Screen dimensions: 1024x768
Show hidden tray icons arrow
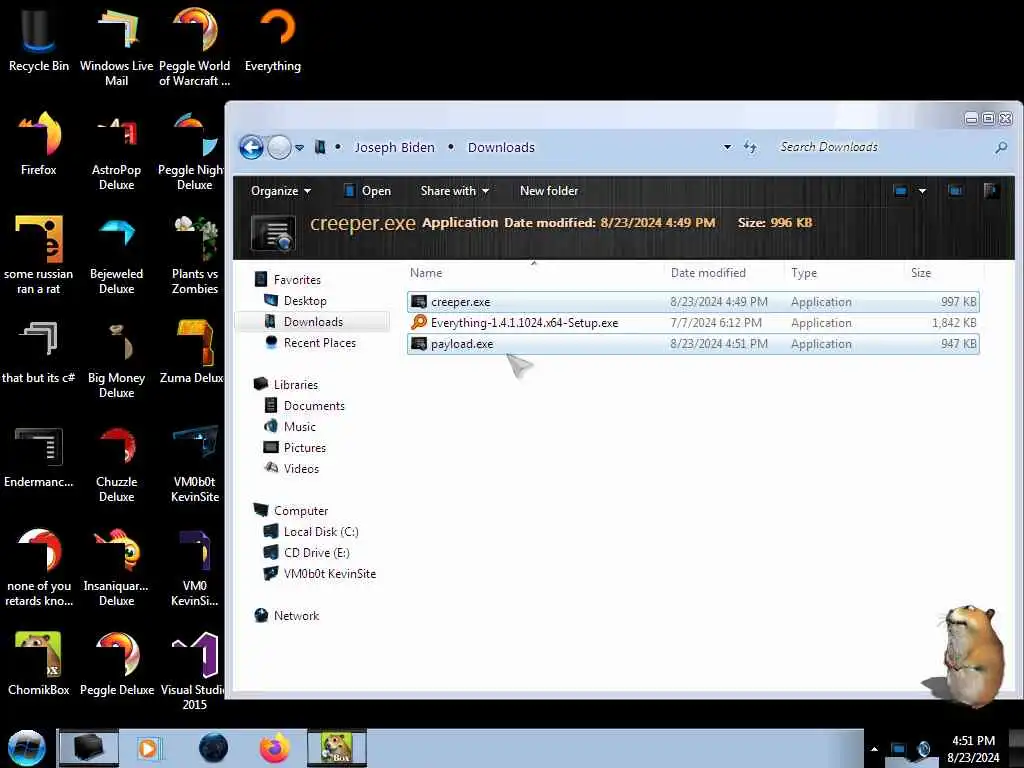click(x=874, y=749)
